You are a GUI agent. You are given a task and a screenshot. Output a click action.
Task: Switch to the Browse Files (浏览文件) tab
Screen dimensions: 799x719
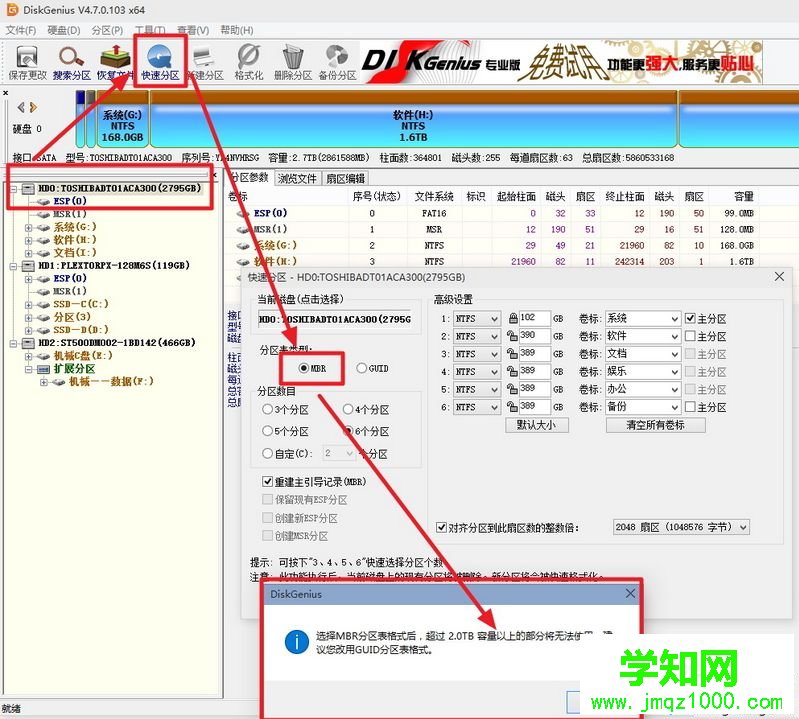[x=297, y=178]
